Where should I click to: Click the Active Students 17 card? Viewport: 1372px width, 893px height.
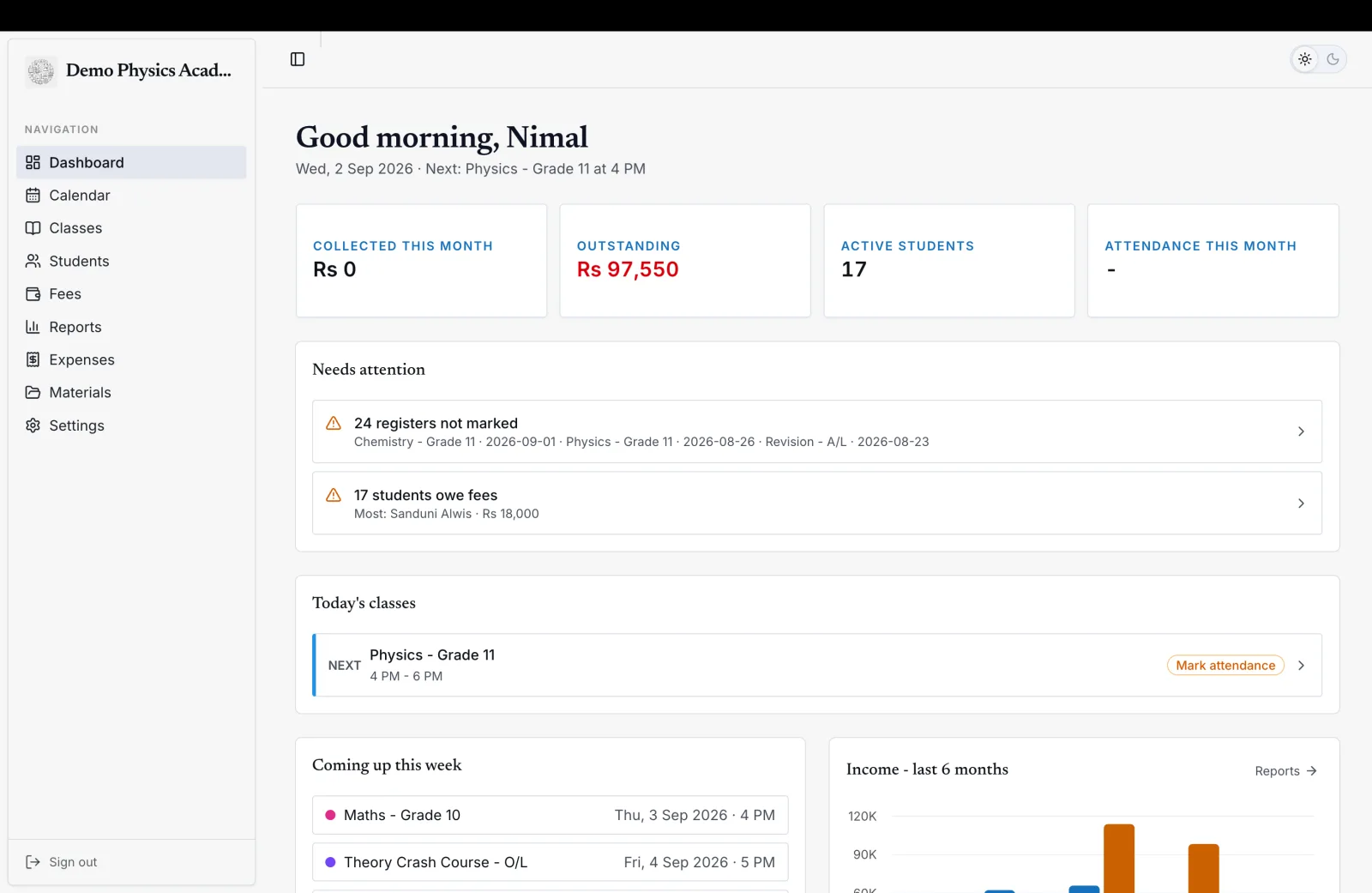(949, 261)
